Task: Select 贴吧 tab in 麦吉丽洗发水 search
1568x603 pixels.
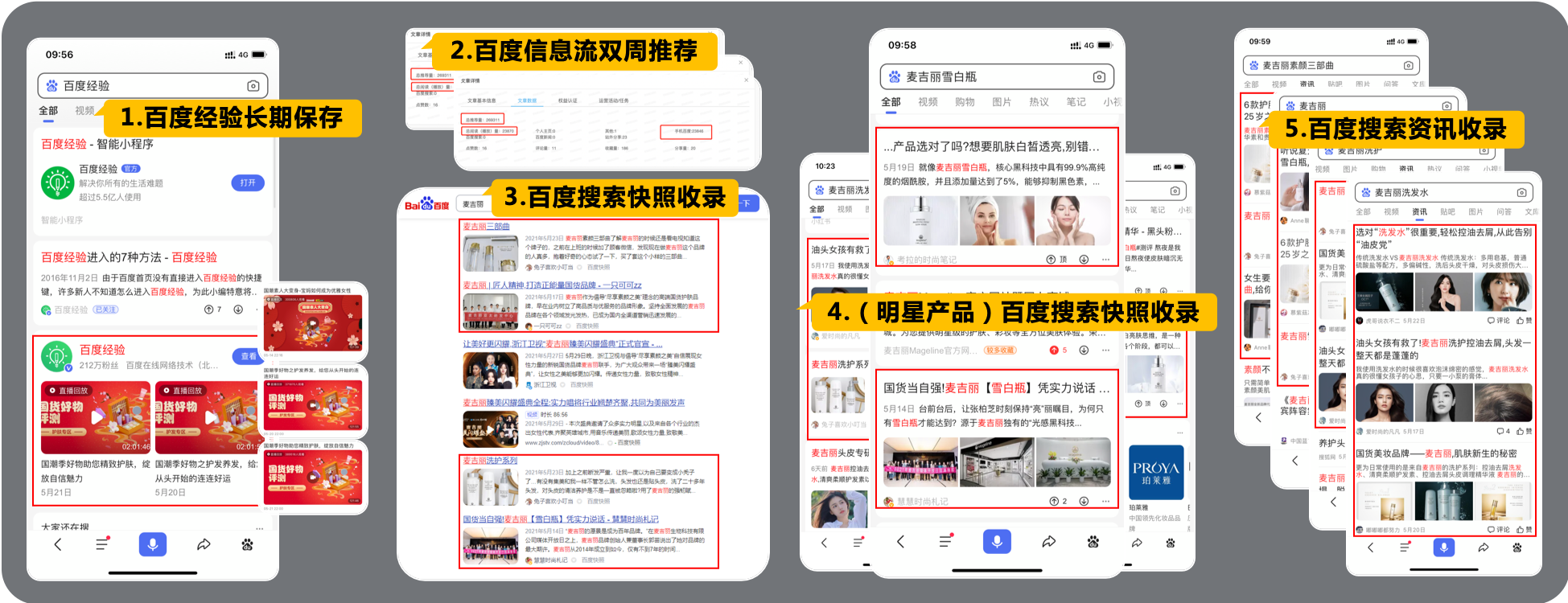Action: 1447,212
